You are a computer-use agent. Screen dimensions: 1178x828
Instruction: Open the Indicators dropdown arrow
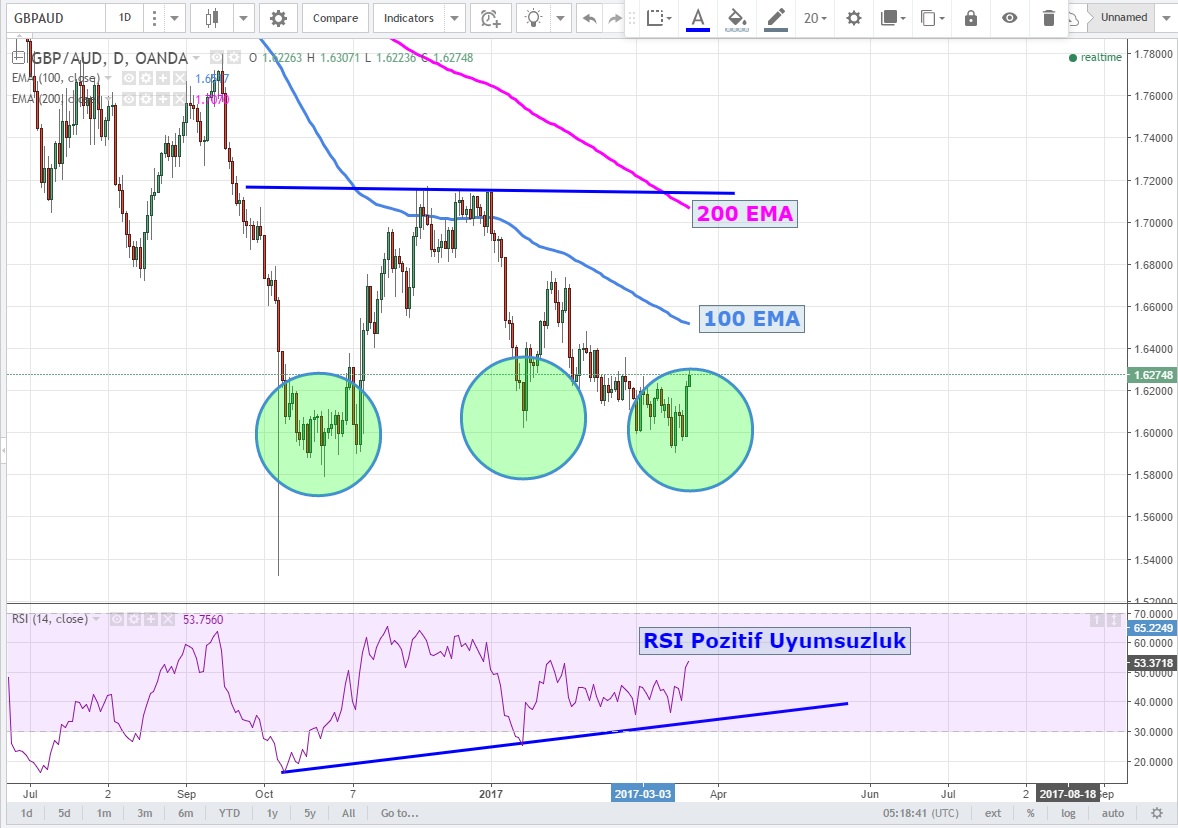[x=455, y=18]
